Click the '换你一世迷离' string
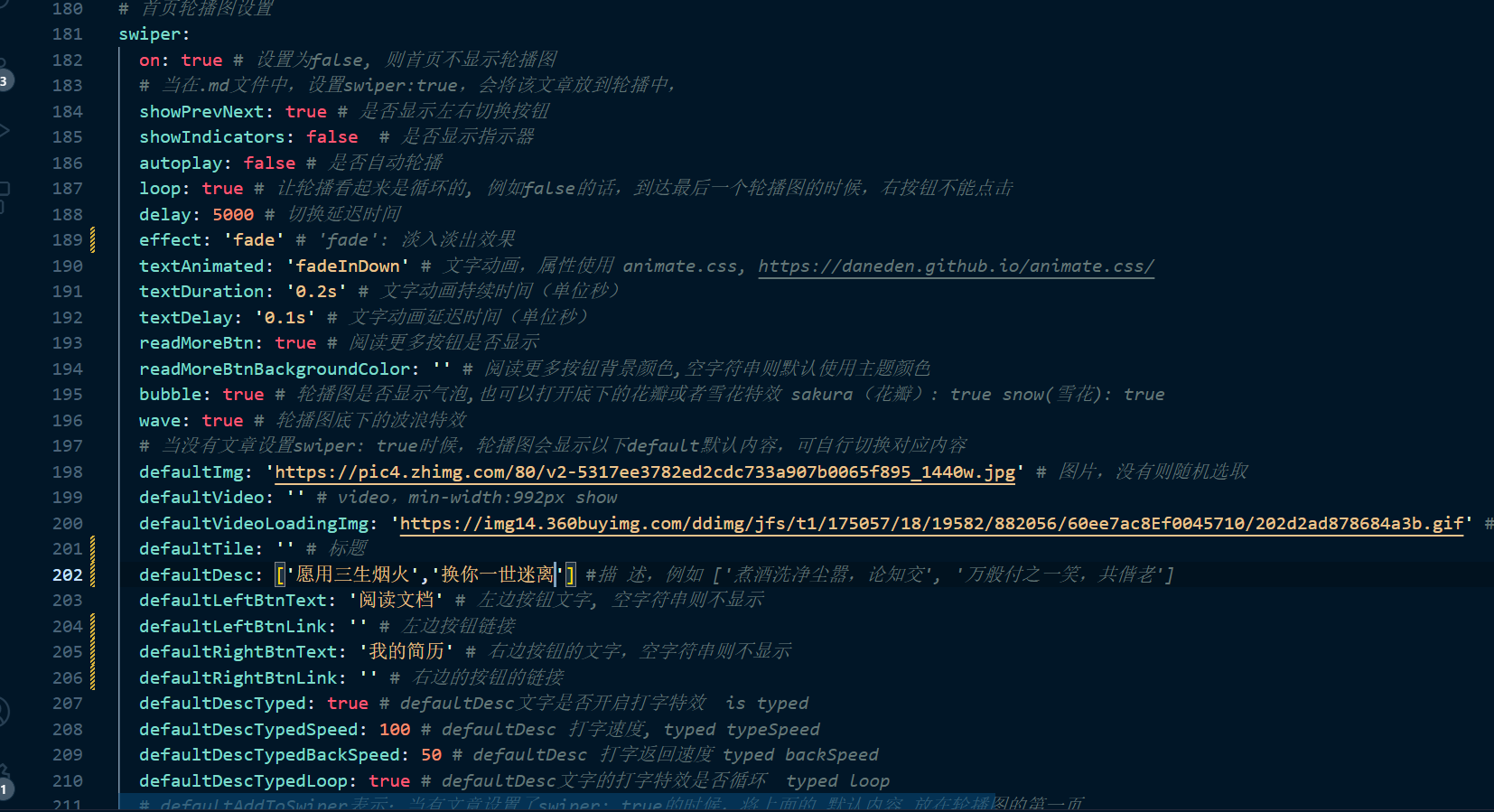Screen dimensions: 1494x812 tap(498, 575)
